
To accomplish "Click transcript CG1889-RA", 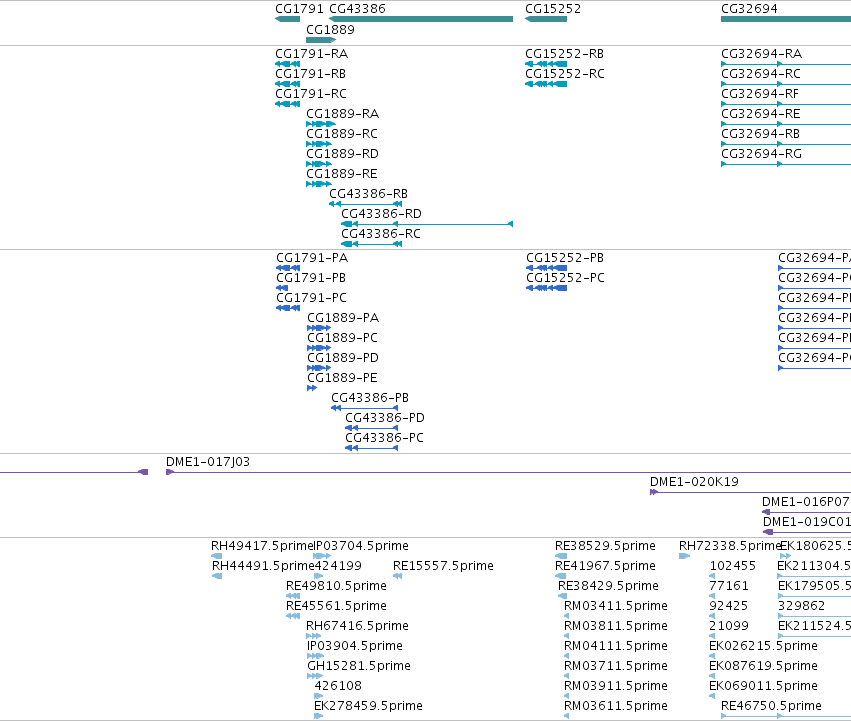I will point(342,114).
